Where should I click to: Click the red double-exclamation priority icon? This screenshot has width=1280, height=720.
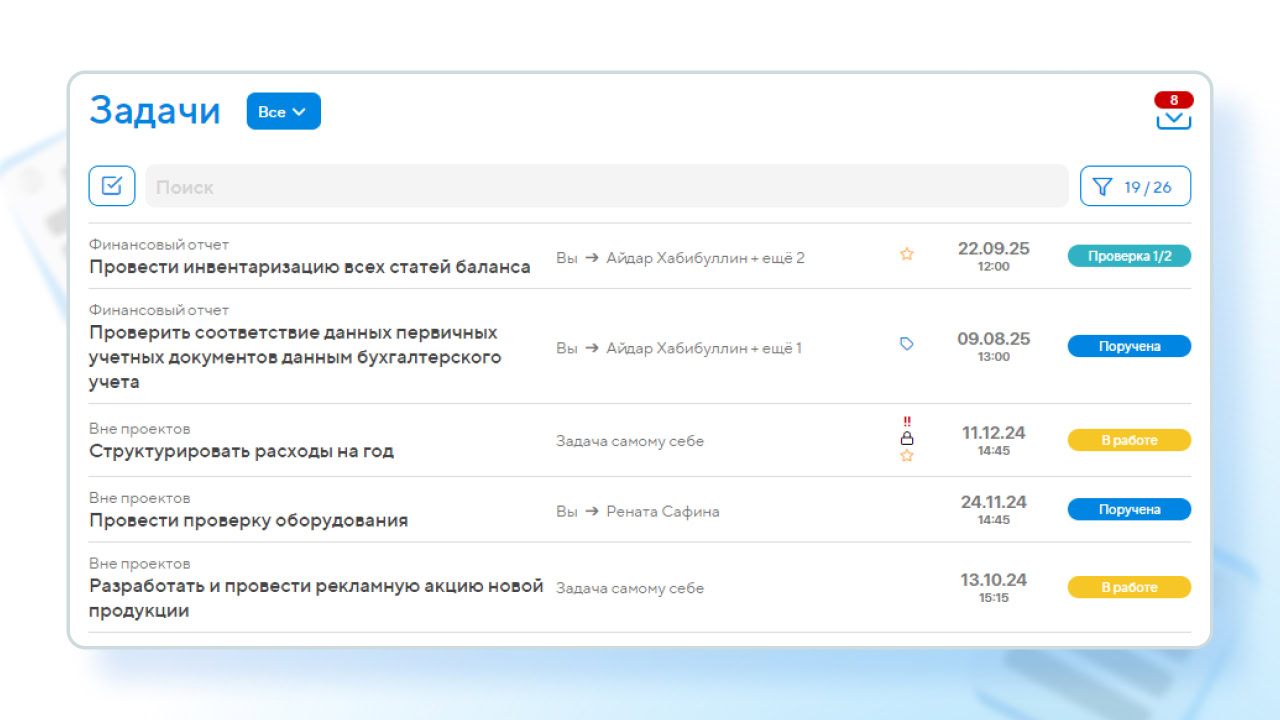[x=906, y=423]
